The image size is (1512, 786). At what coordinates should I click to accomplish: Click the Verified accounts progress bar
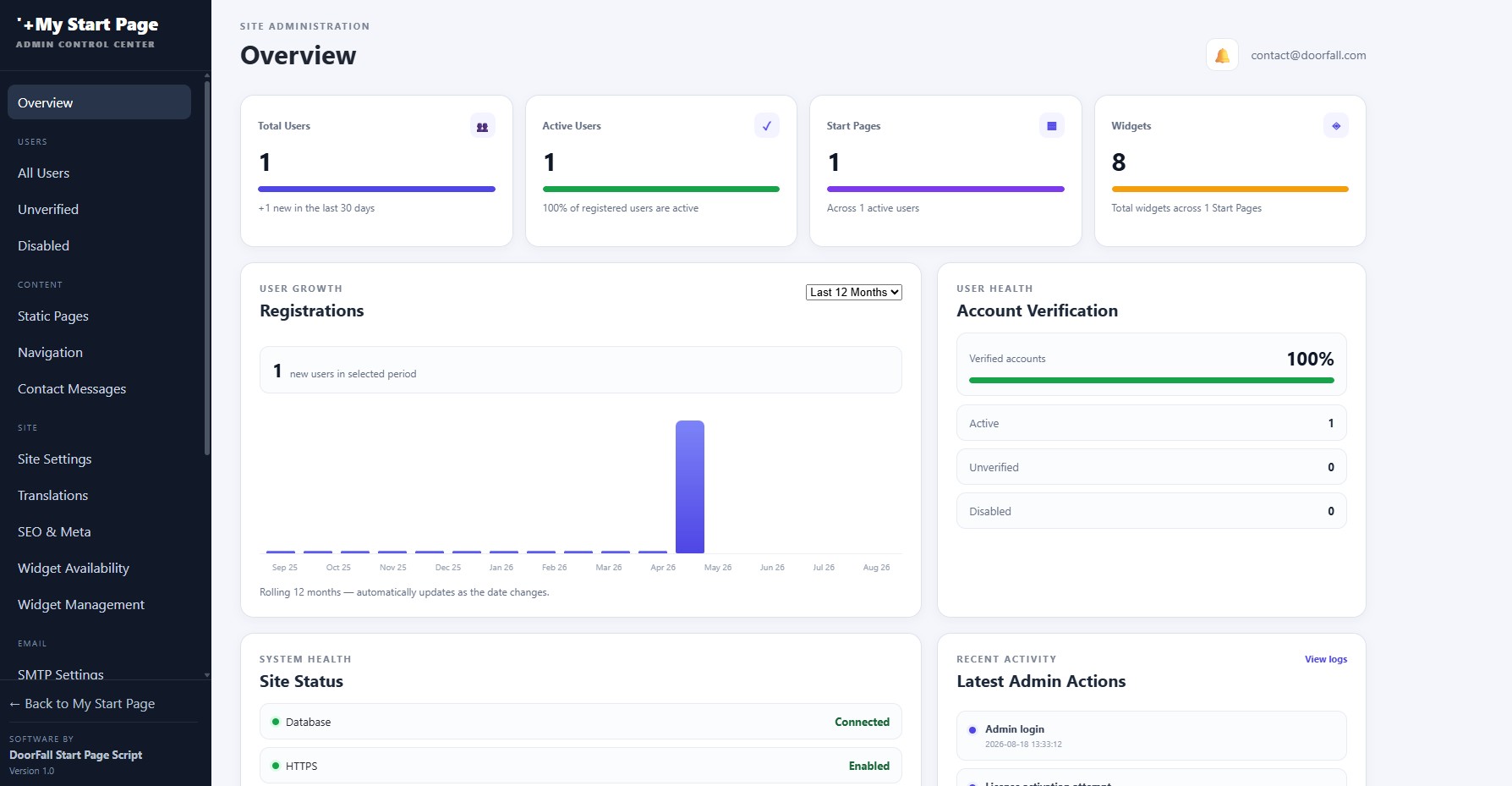pos(1152,380)
